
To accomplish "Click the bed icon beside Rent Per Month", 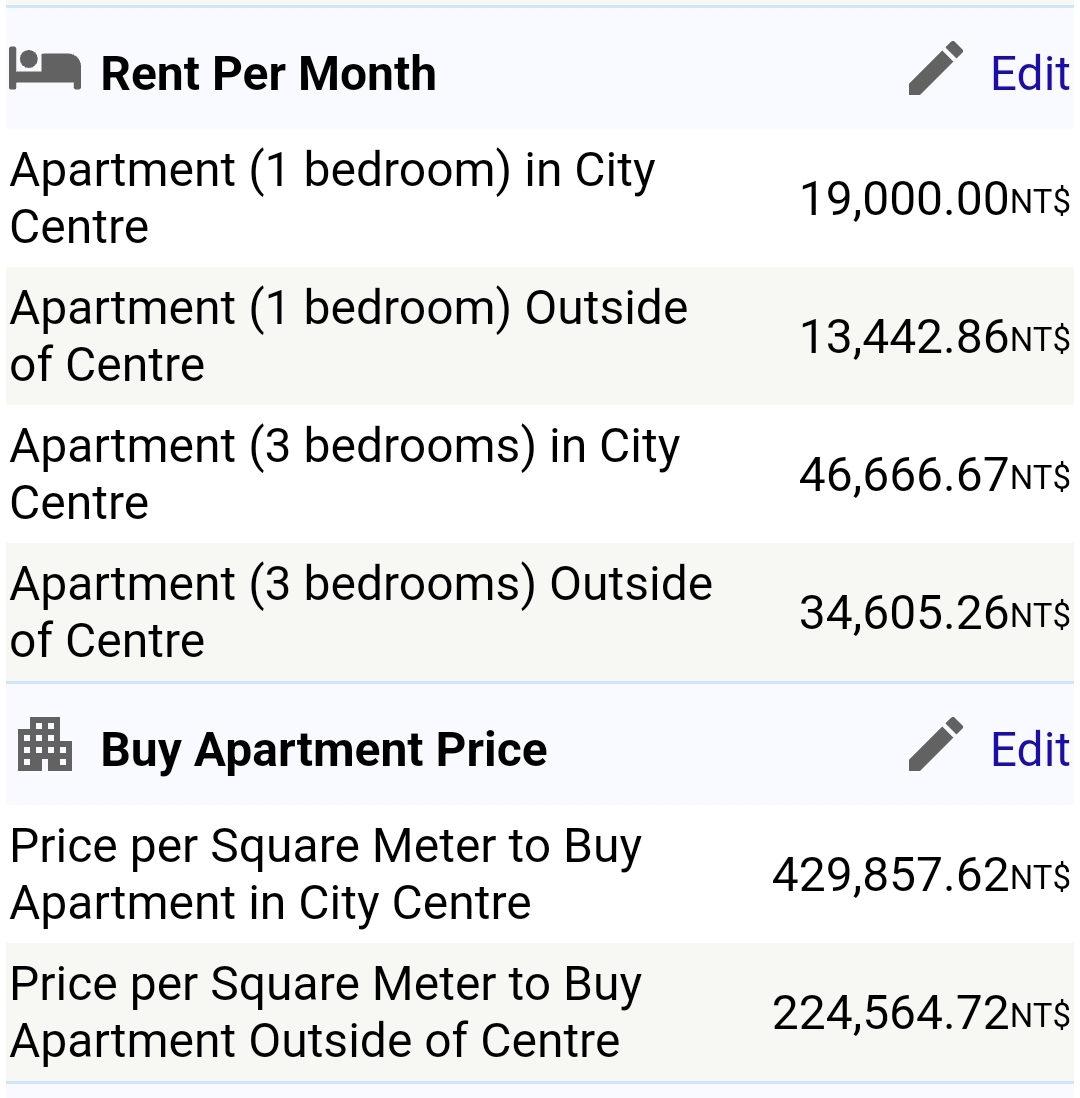I will (45, 70).
